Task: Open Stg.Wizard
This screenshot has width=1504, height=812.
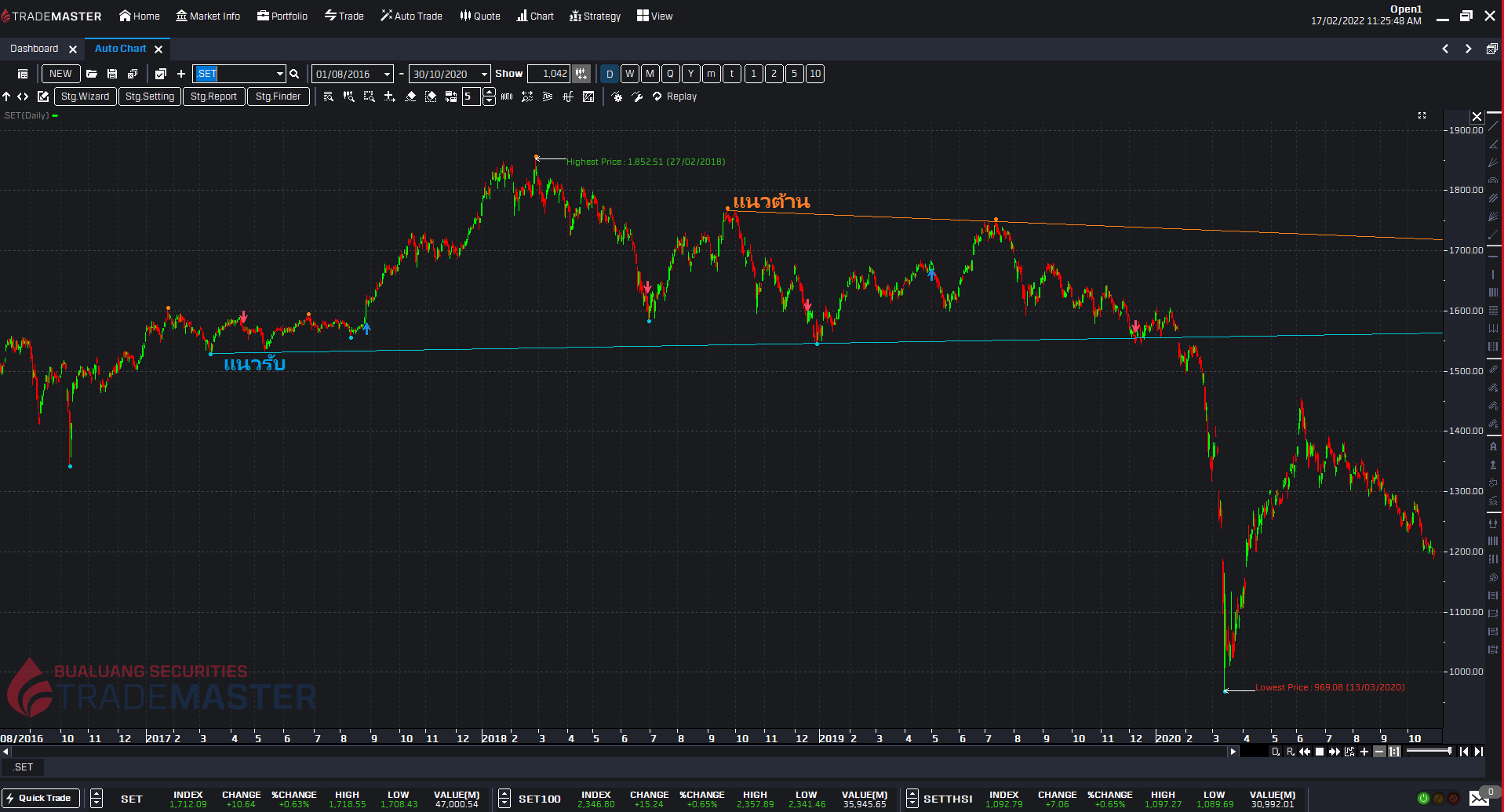Action: (85, 96)
